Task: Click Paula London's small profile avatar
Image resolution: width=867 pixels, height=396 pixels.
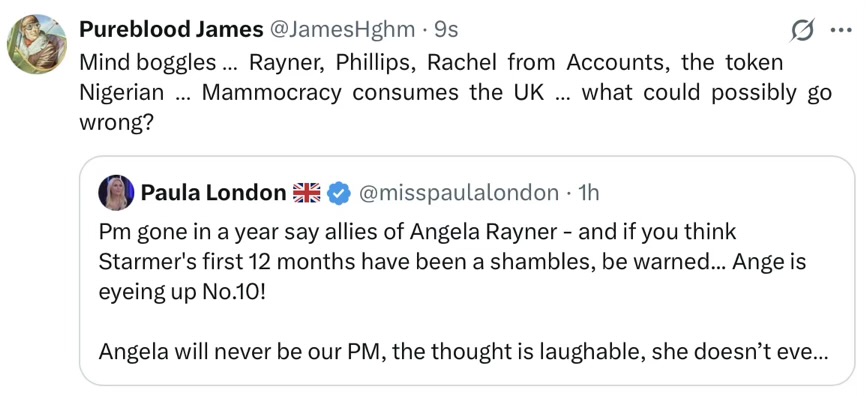Action: pos(116,192)
